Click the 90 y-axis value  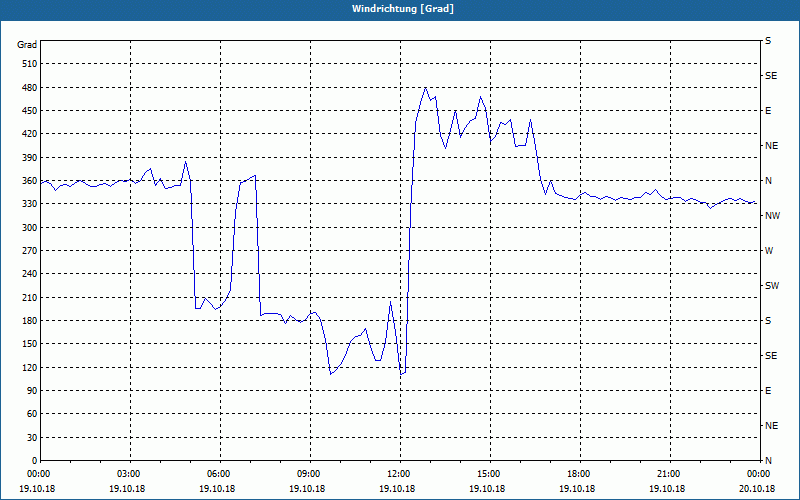click(32, 391)
